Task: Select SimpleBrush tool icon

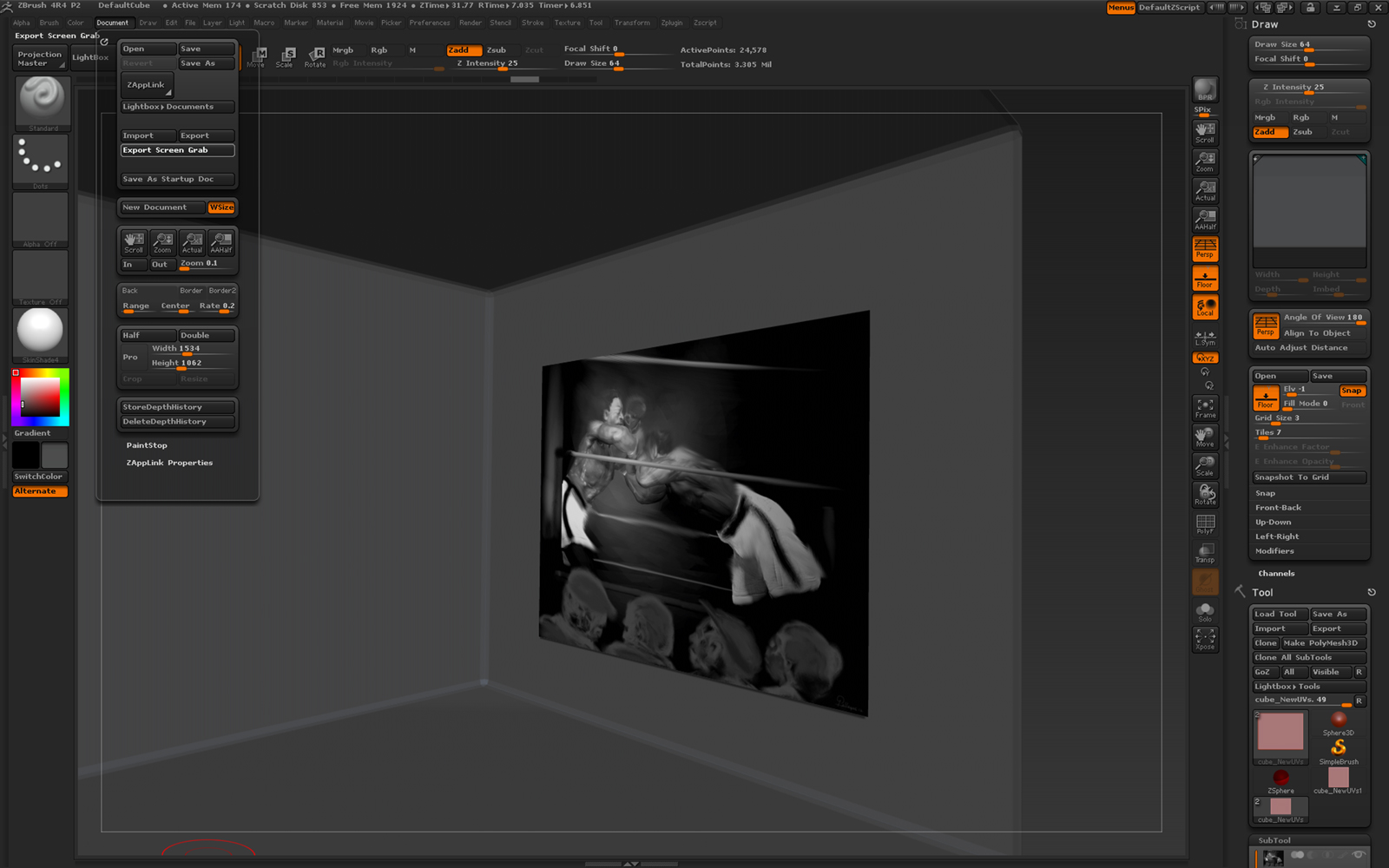Action: click(x=1339, y=752)
